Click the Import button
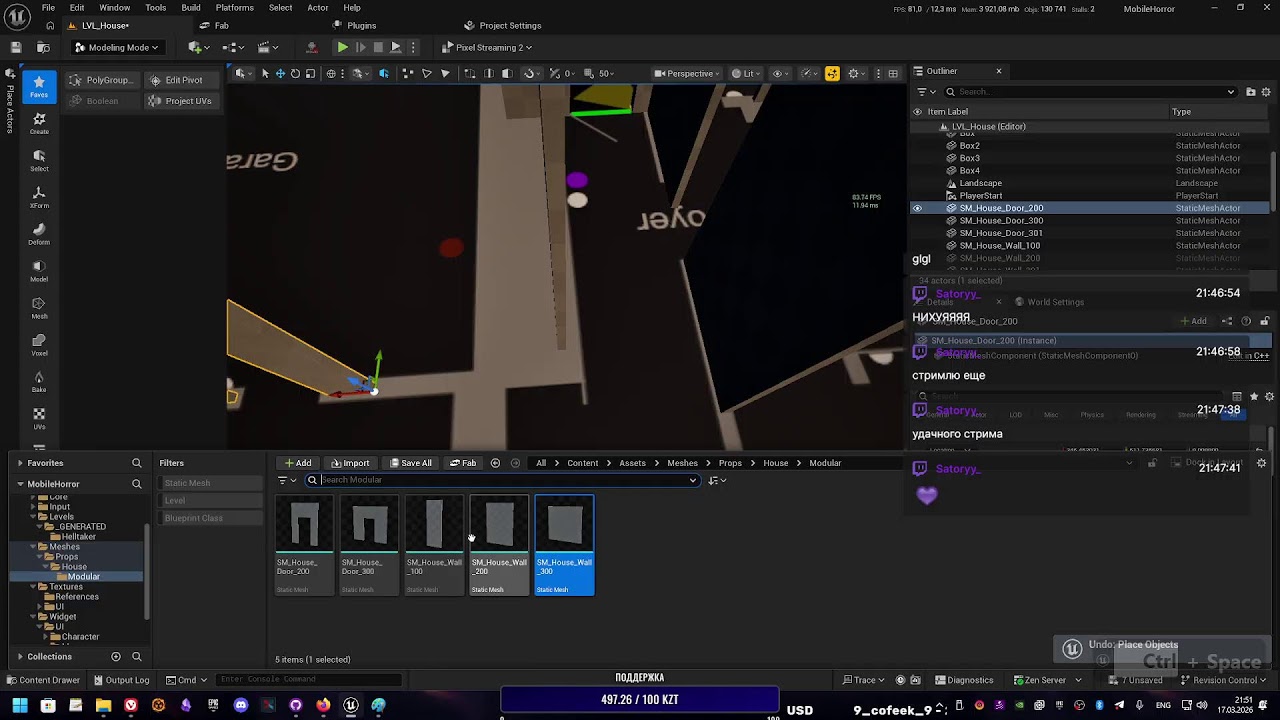1280x720 pixels. pyautogui.click(x=350, y=463)
